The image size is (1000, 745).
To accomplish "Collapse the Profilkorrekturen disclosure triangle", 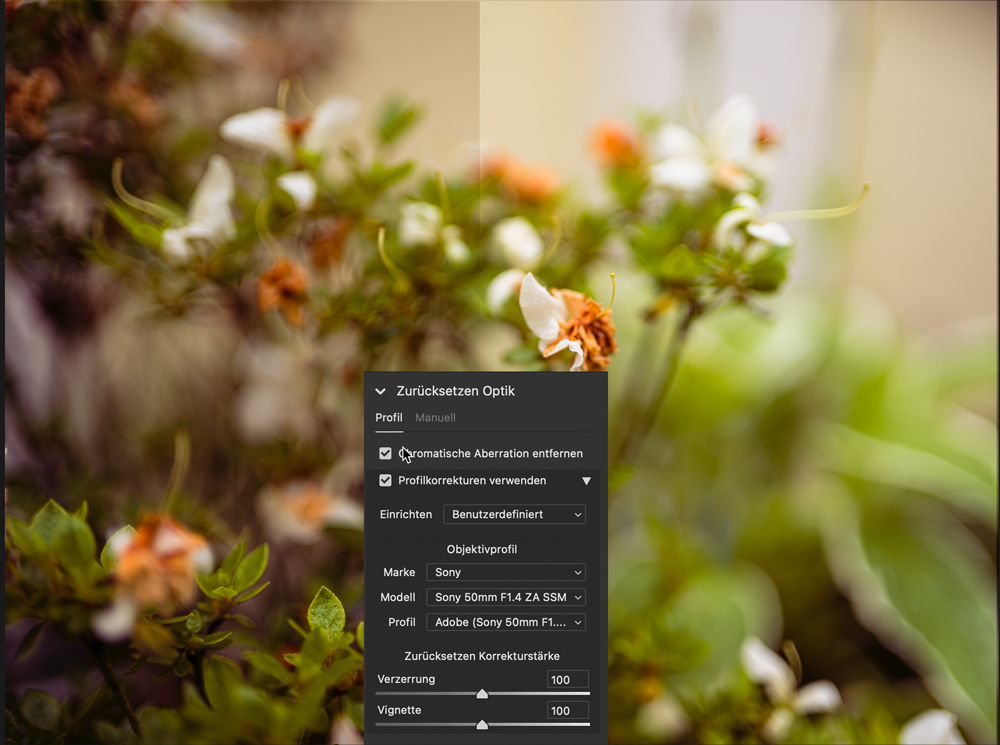I will tap(586, 481).
